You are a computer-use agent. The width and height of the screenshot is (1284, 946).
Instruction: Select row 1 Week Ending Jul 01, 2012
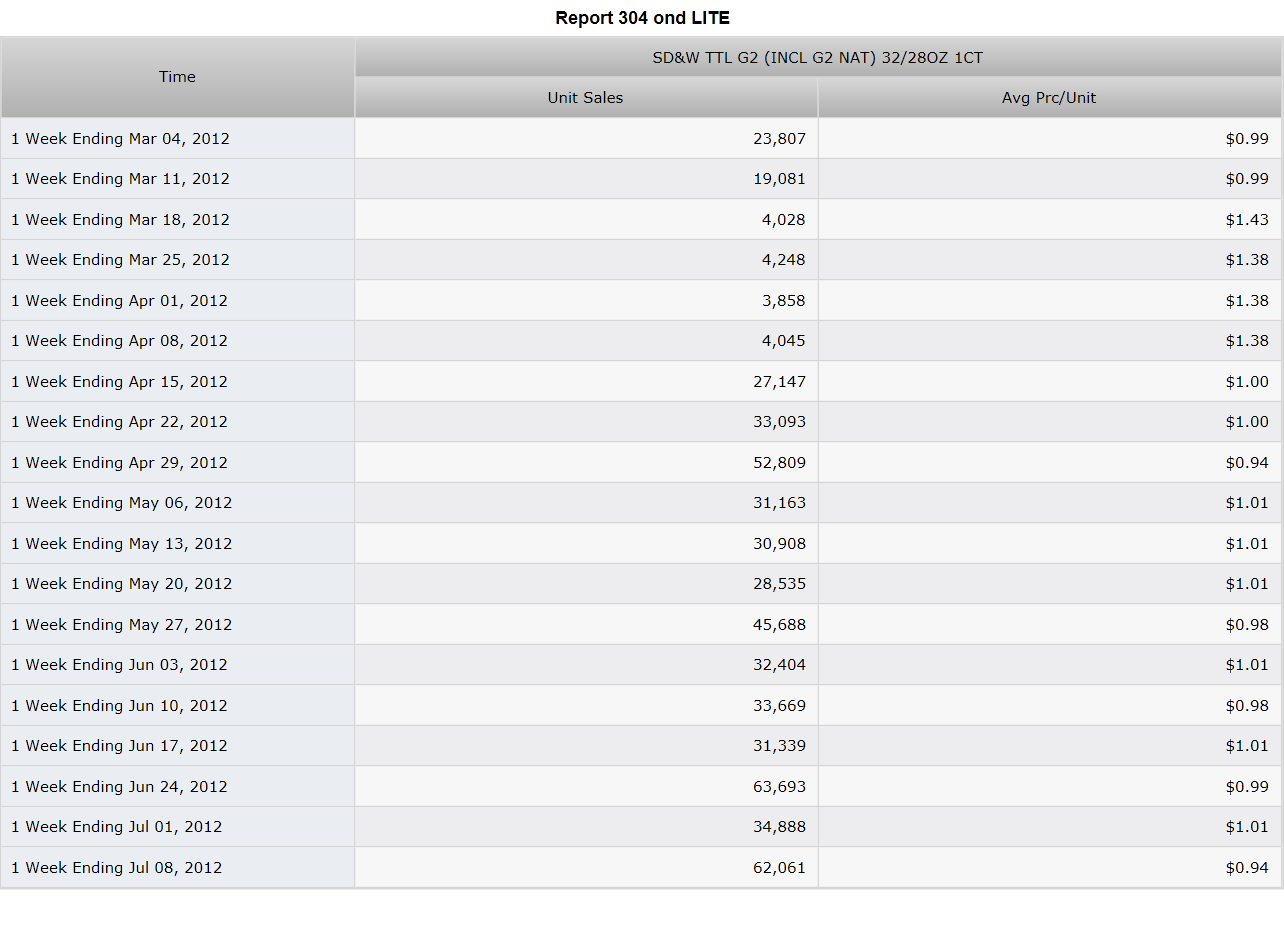click(642, 827)
